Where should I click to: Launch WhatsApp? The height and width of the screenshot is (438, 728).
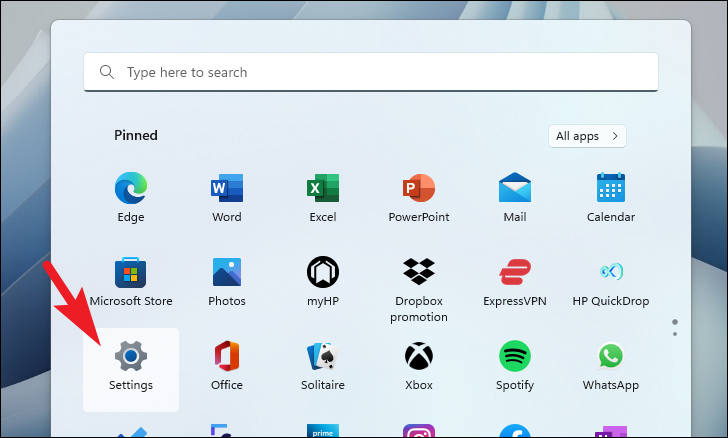click(x=611, y=356)
